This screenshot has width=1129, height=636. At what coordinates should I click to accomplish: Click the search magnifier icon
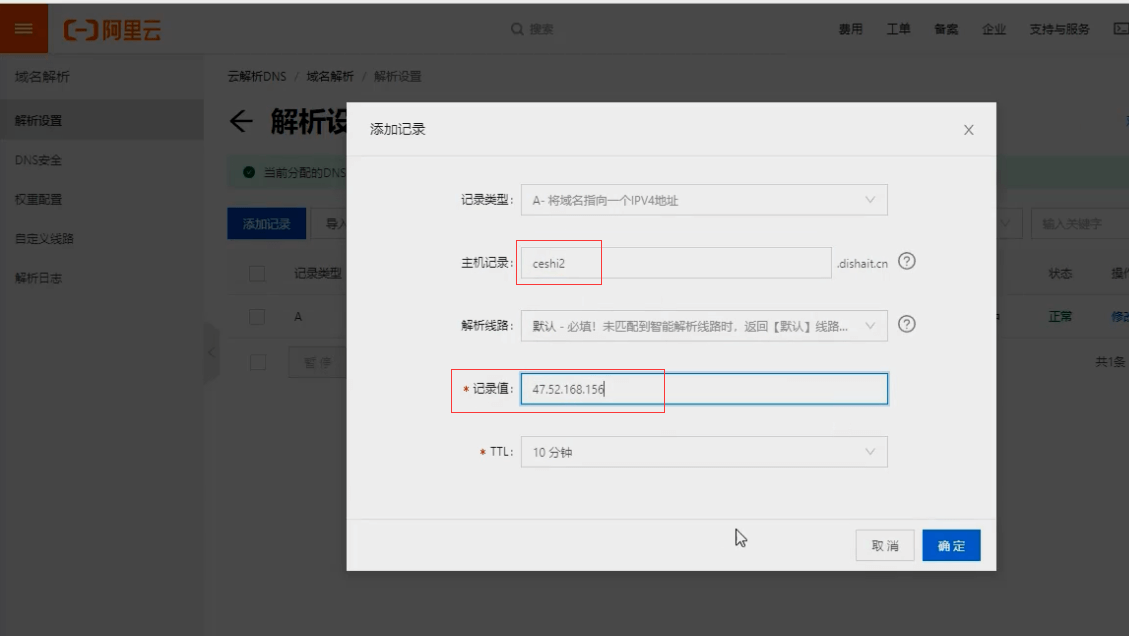pyautogui.click(x=517, y=30)
